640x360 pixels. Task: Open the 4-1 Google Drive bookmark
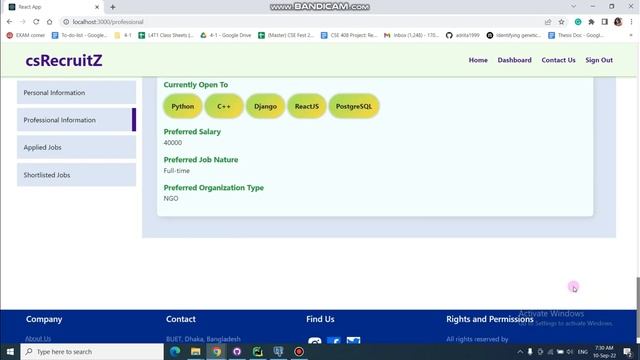pos(226,36)
